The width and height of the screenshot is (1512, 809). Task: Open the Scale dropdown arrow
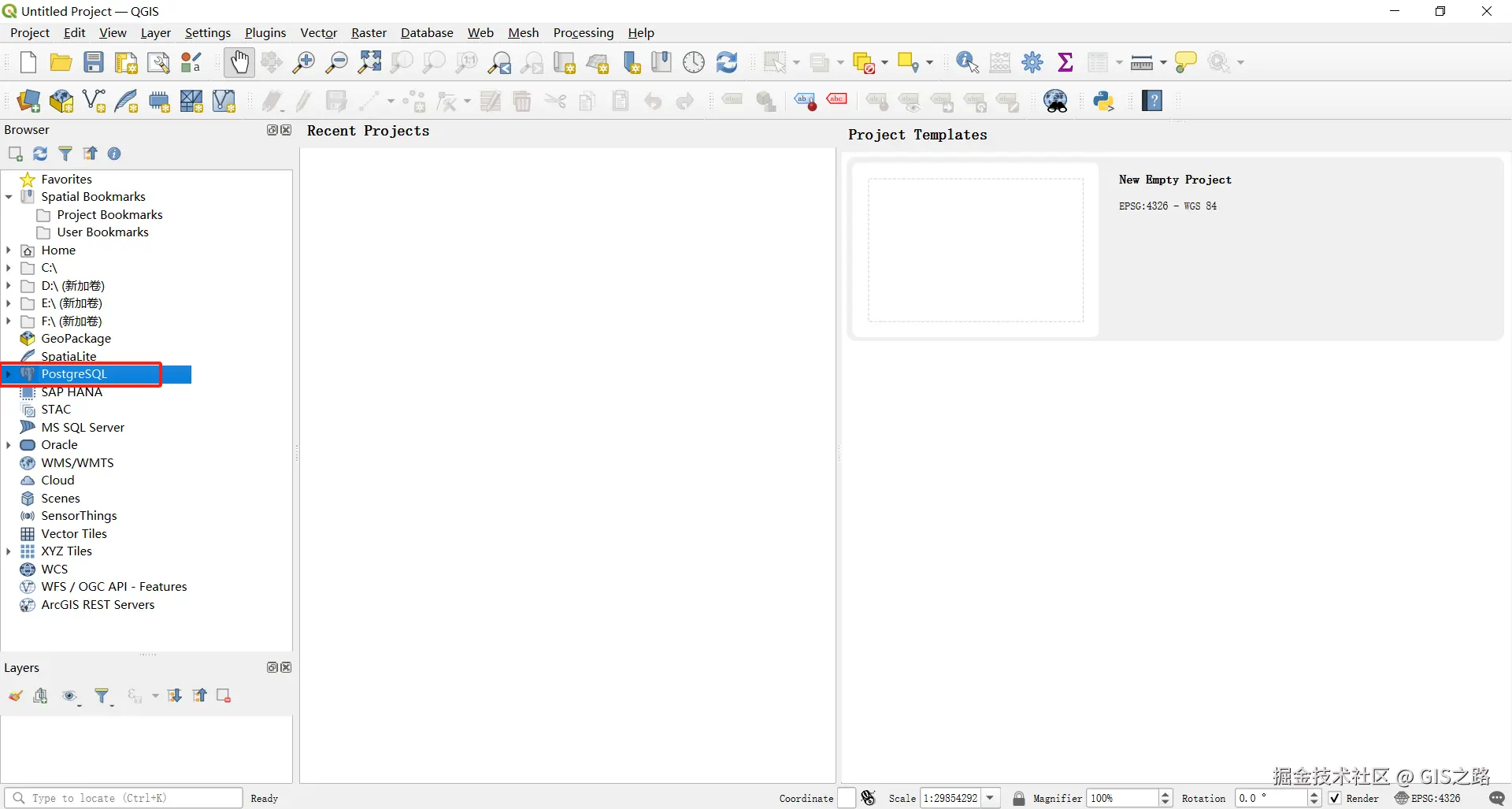[x=990, y=798]
